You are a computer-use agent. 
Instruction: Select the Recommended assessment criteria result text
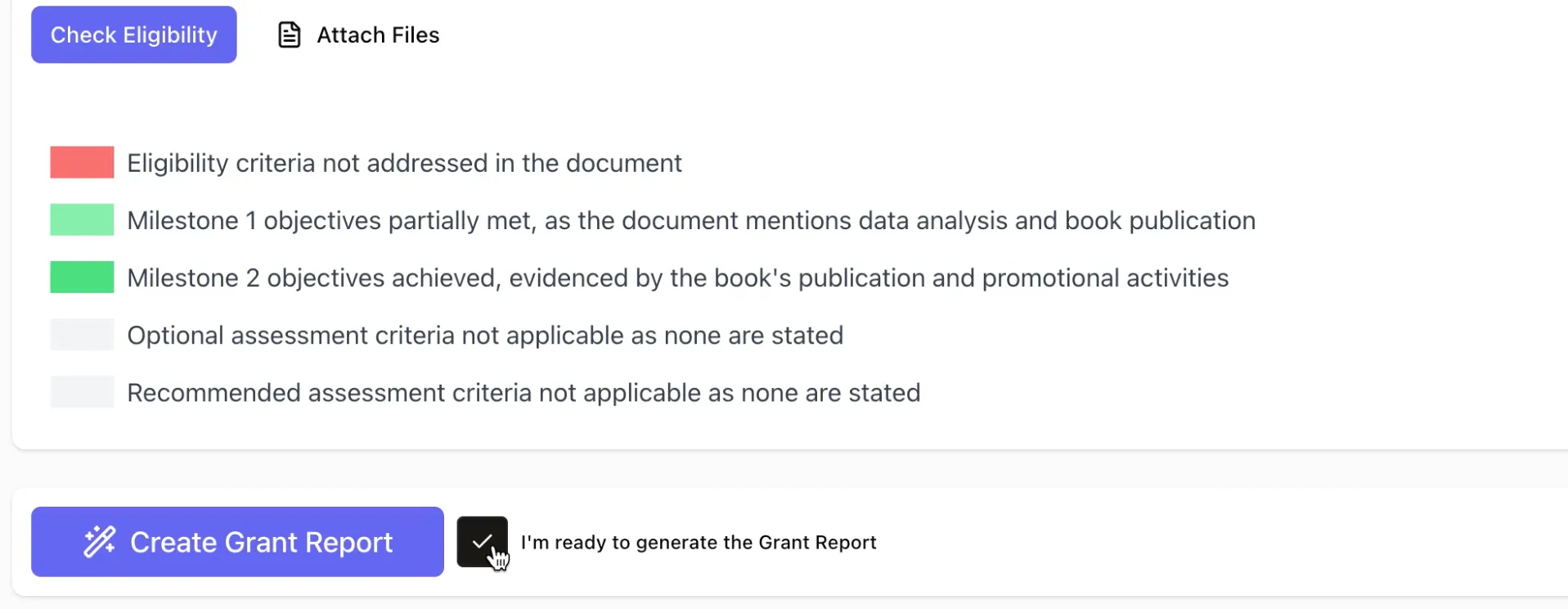[523, 393]
